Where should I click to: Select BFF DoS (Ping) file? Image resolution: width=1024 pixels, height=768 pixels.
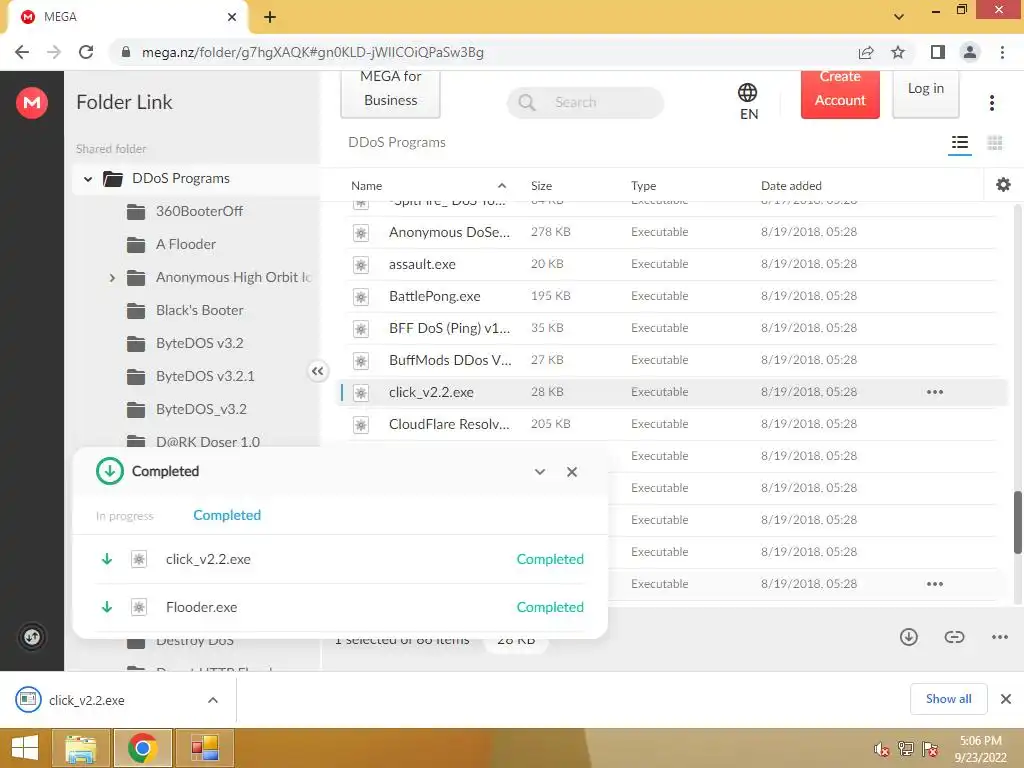tap(671, 328)
